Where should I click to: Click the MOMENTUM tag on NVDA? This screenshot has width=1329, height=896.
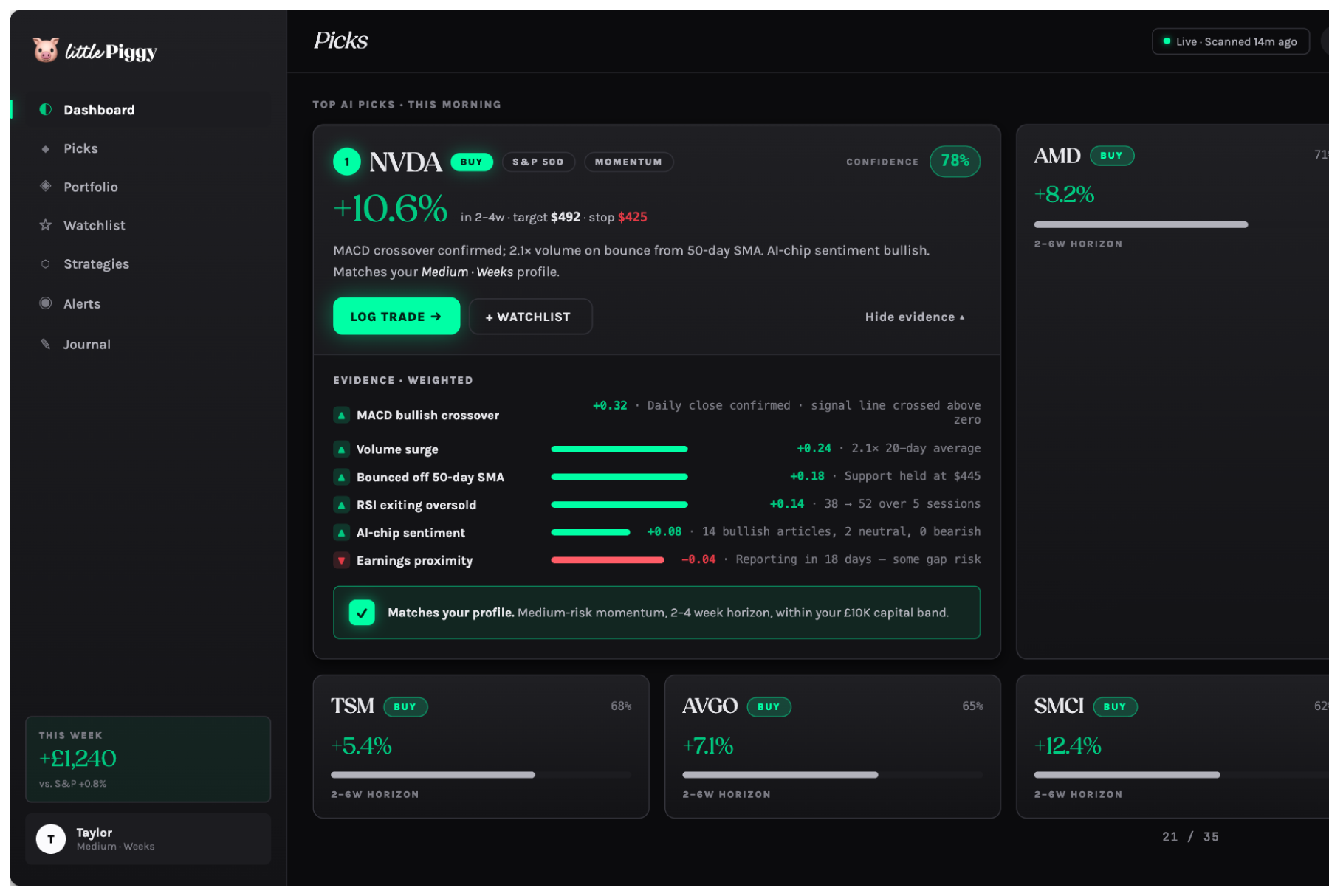click(628, 162)
